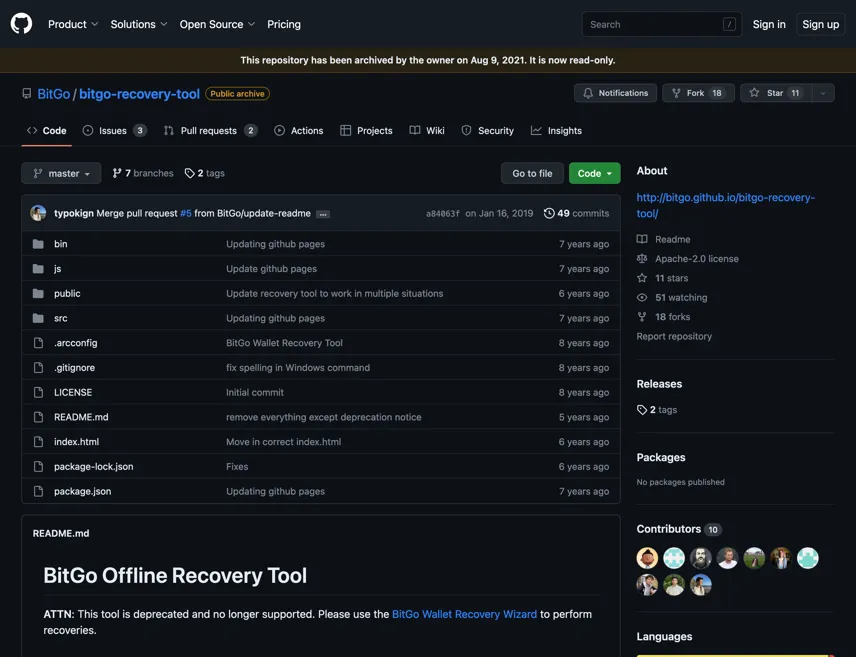Viewport: 856px width, 657px height.
Task: Click the package.json file icon
Action: pos(38,491)
